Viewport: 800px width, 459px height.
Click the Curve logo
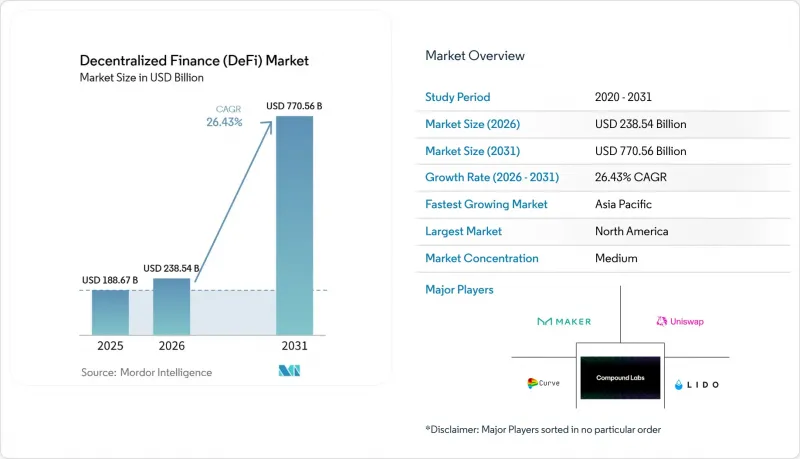coord(543,383)
